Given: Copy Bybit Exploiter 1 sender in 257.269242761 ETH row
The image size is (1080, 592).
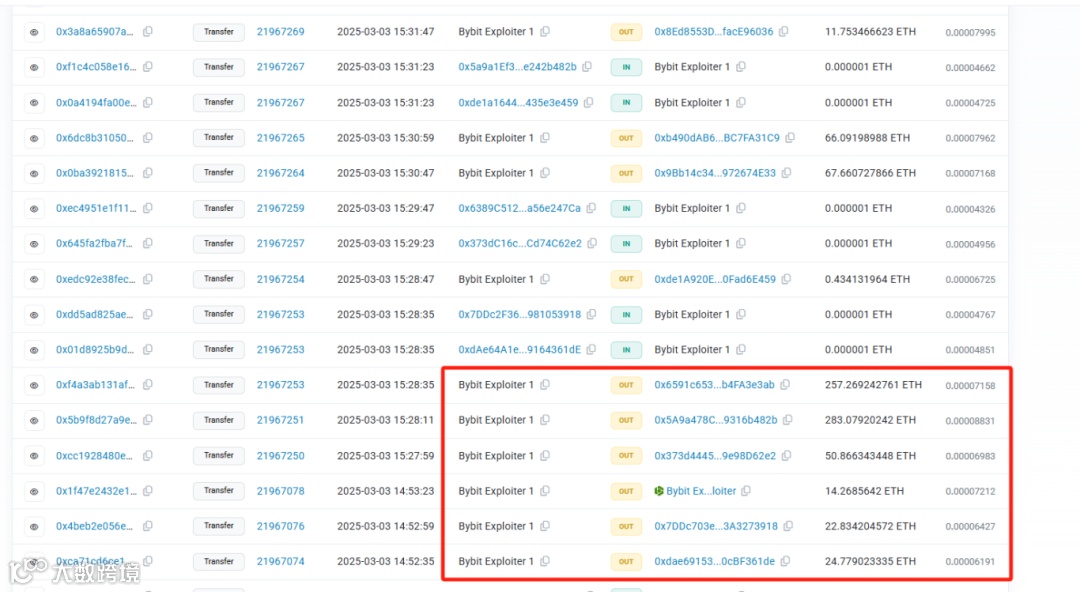Looking at the screenshot, I should click(545, 385).
